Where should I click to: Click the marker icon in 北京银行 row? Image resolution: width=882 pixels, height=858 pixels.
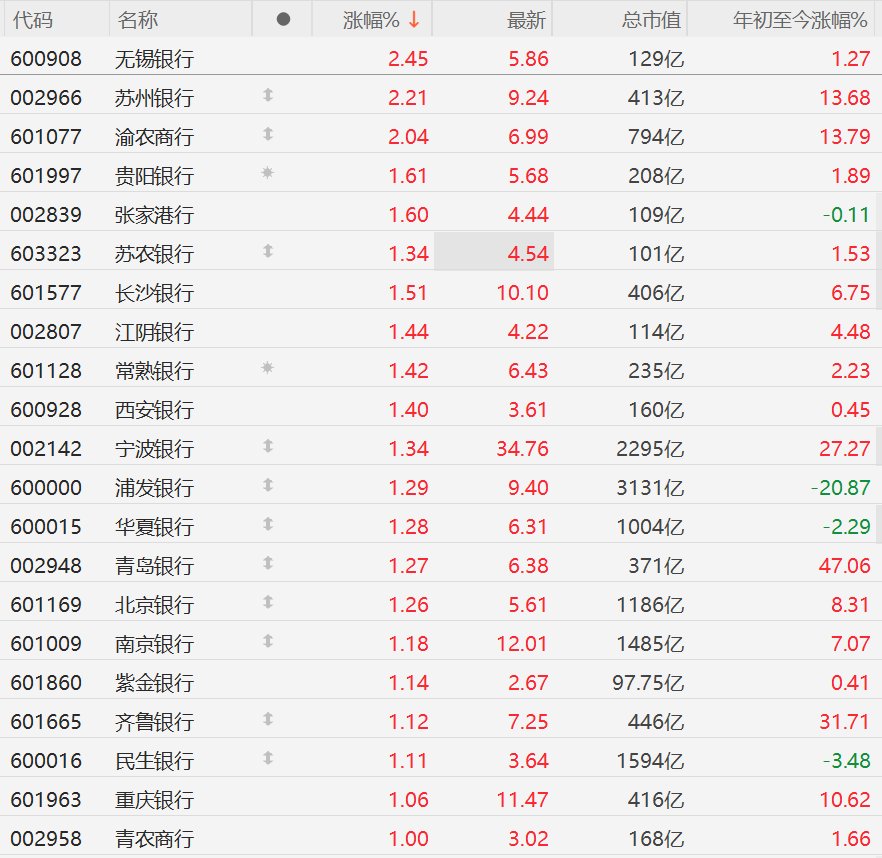(268, 602)
